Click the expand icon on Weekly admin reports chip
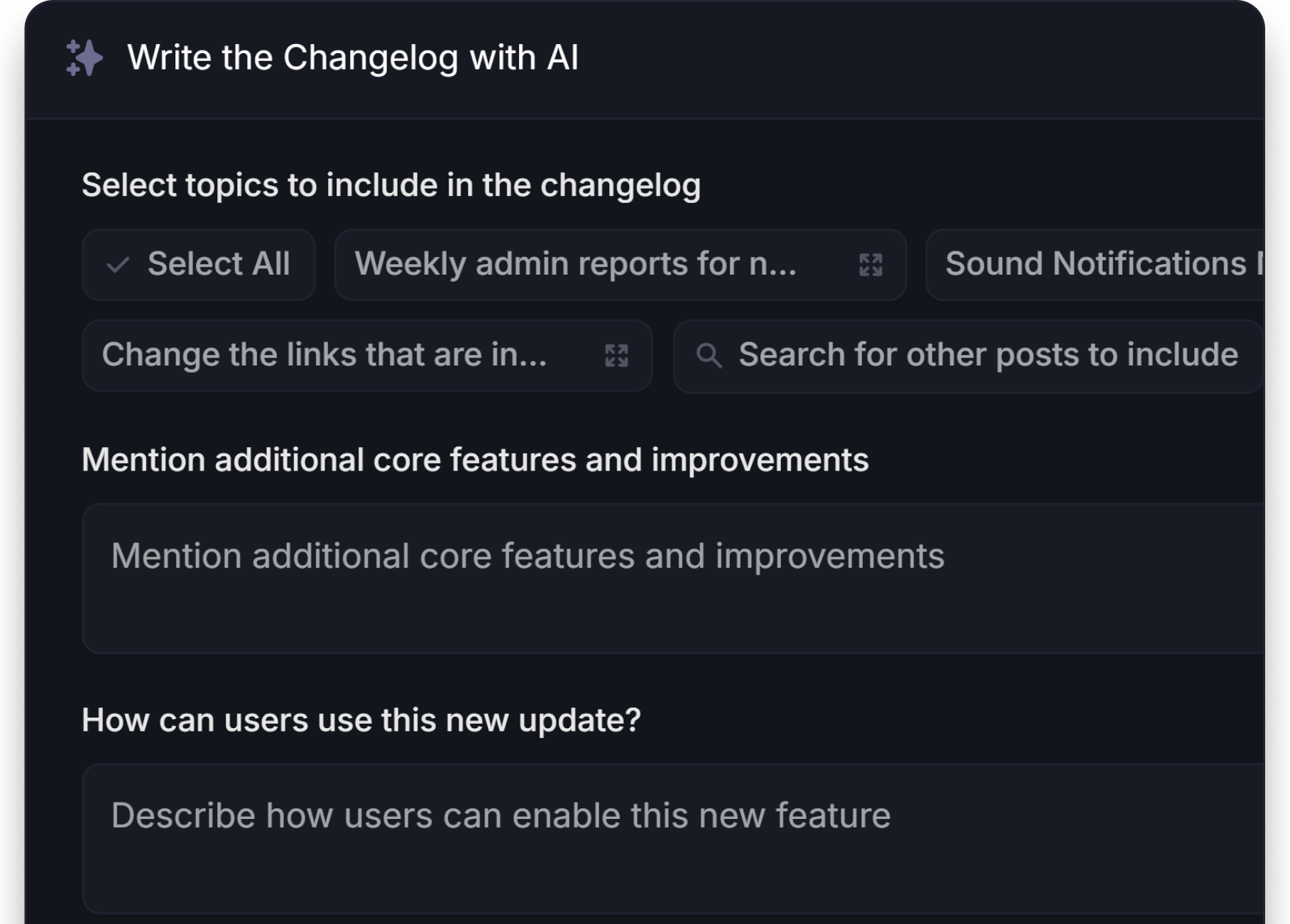This screenshot has height=924, width=1290. point(871,265)
